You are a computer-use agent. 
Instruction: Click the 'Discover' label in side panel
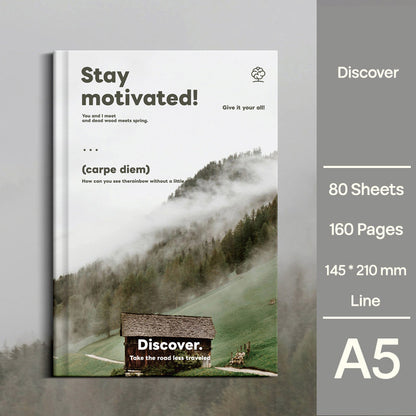tap(368, 73)
